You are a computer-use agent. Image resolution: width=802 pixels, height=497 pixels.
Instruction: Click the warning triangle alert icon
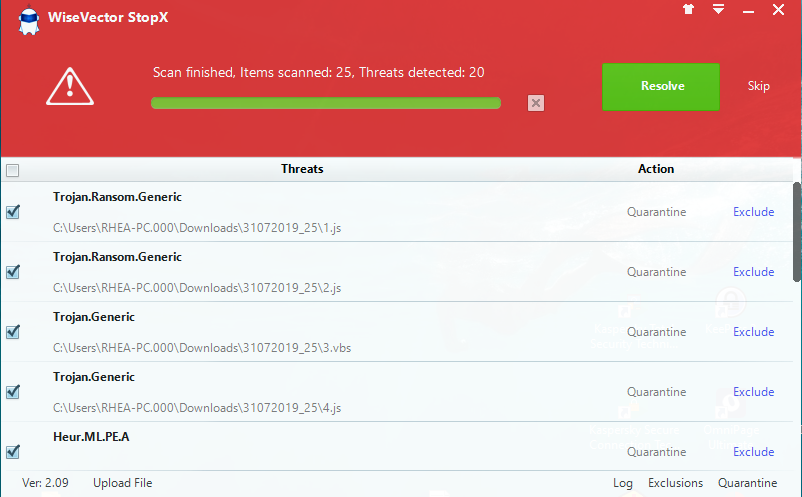click(70, 86)
